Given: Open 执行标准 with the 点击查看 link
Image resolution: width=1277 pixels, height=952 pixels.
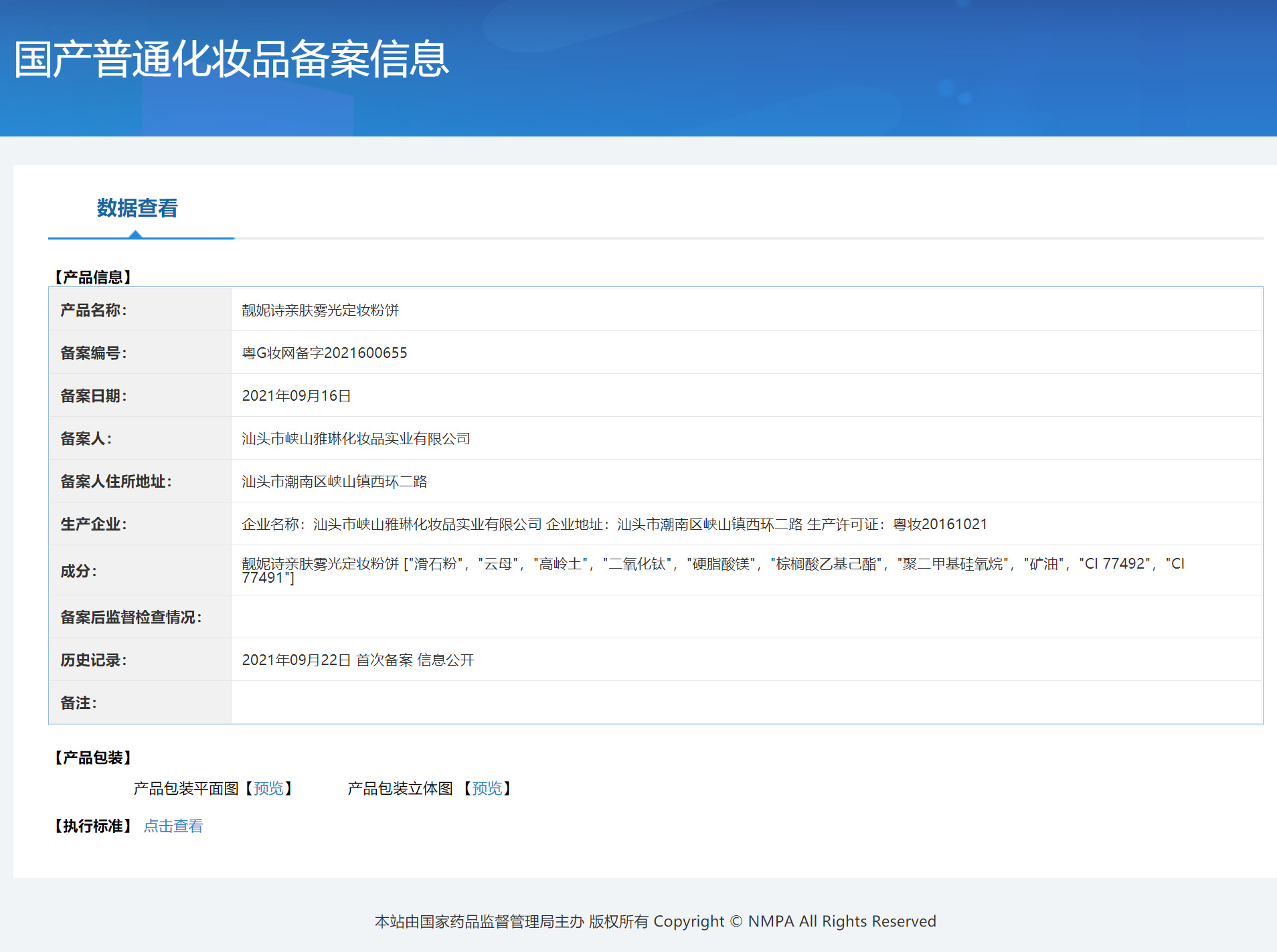Looking at the screenshot, I should click(x=173, y=826).
